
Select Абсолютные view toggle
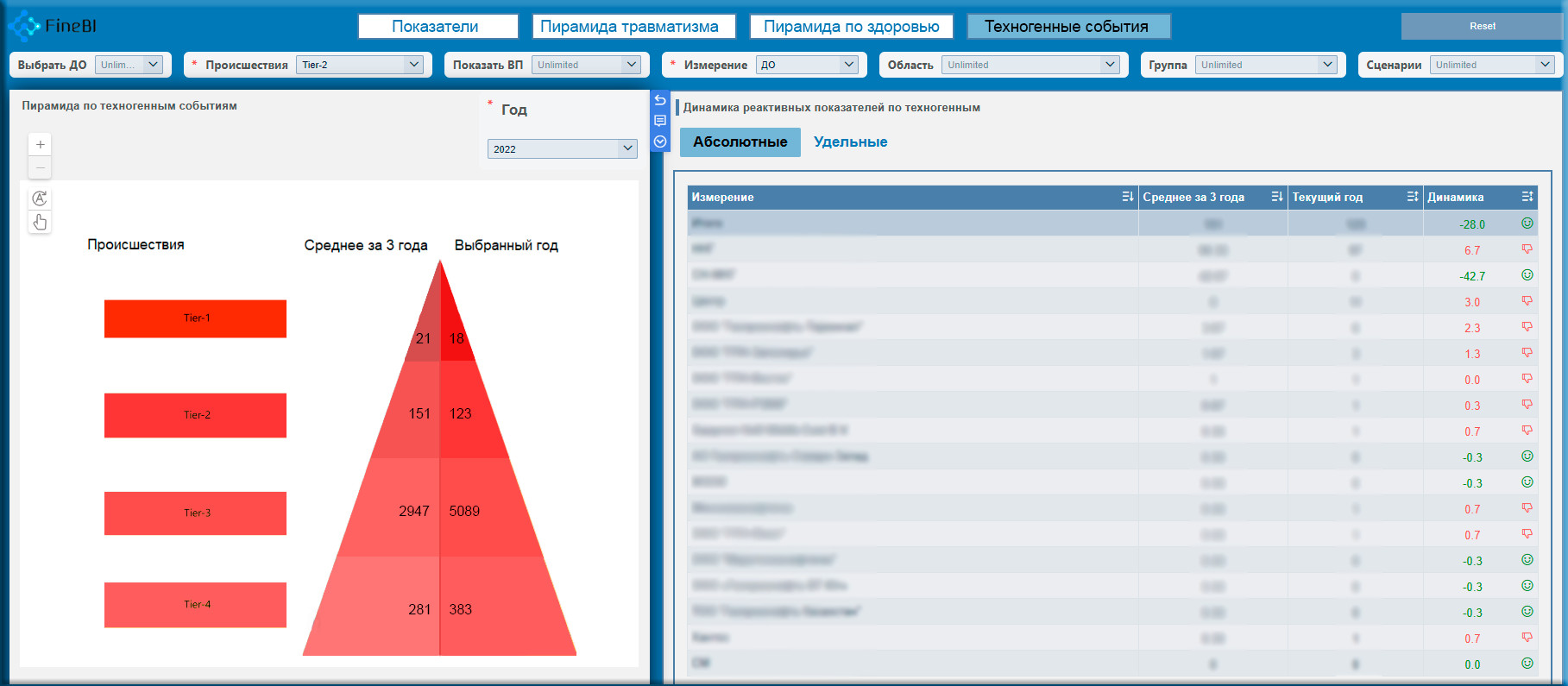(740, 142)
